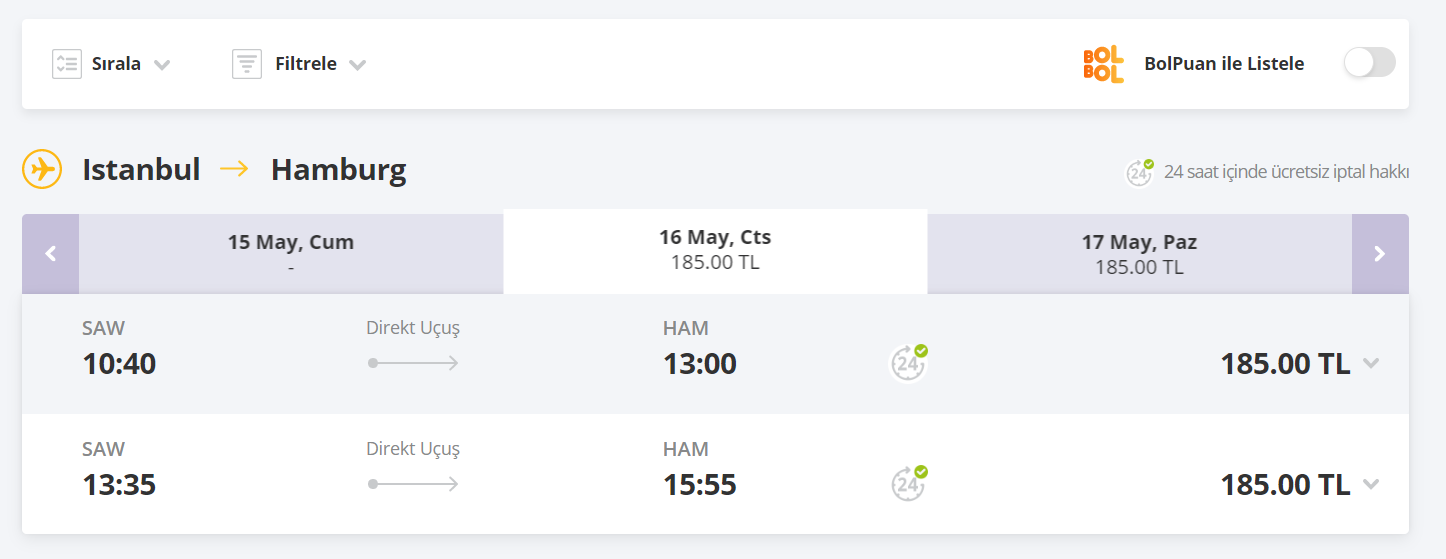Toggle the BolPuan ile Listele switch
Image resolution: width=1446 pixels, height=559 pixels.
coord(1369,63)
